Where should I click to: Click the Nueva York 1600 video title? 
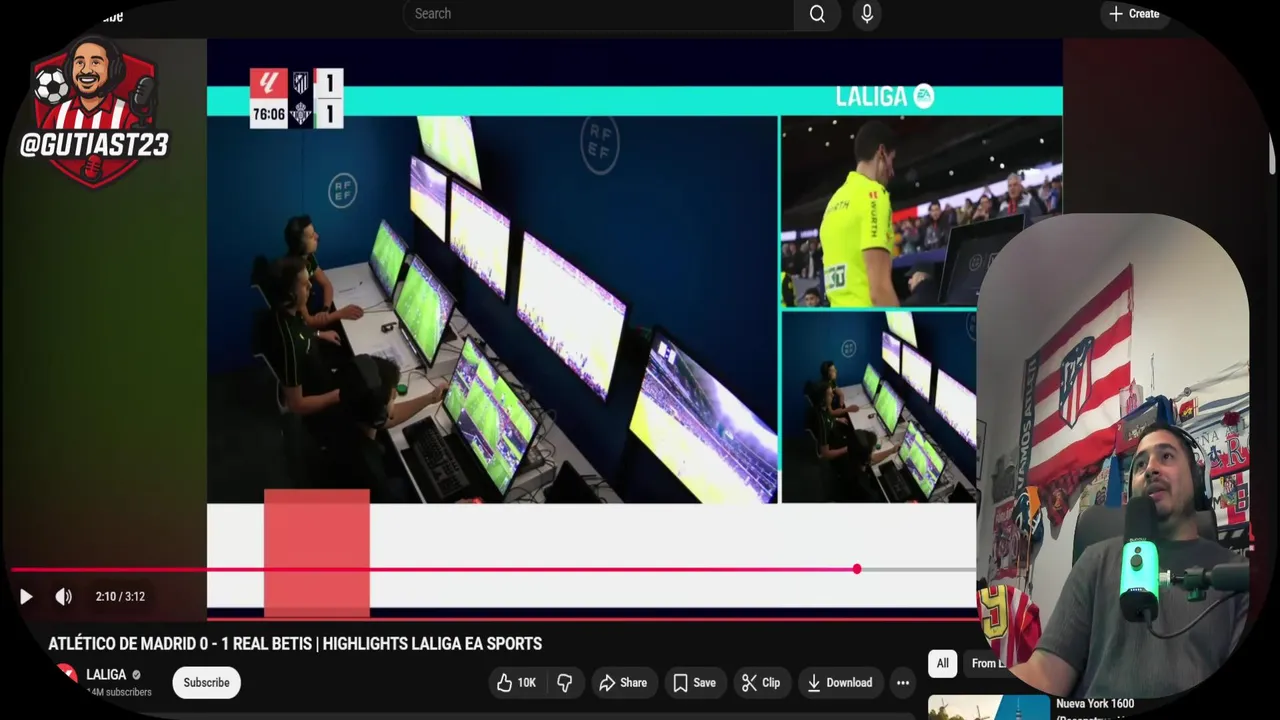[1095, 704]
